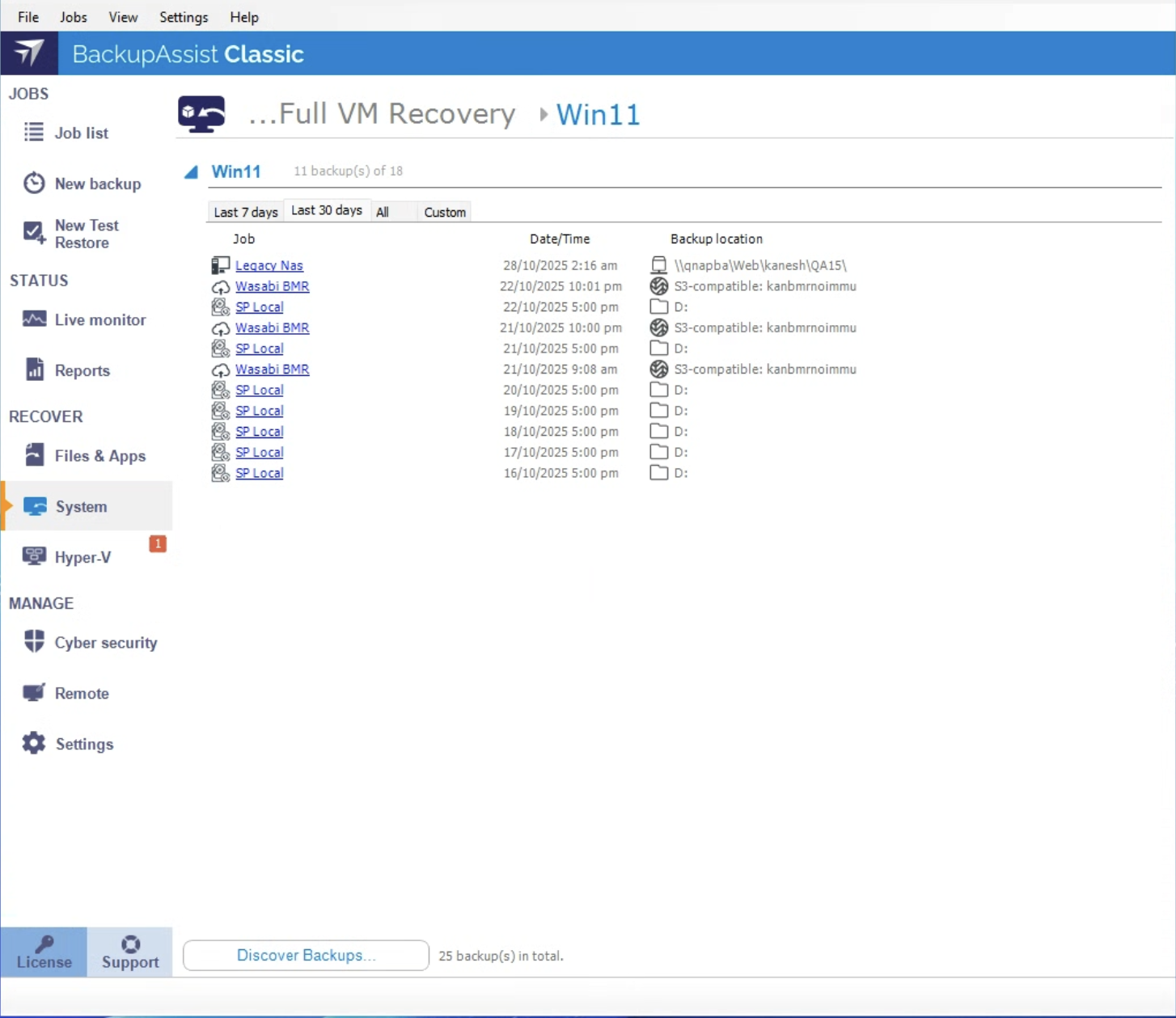
Task: Open Settings gear in sidebar
Action: 34,743
